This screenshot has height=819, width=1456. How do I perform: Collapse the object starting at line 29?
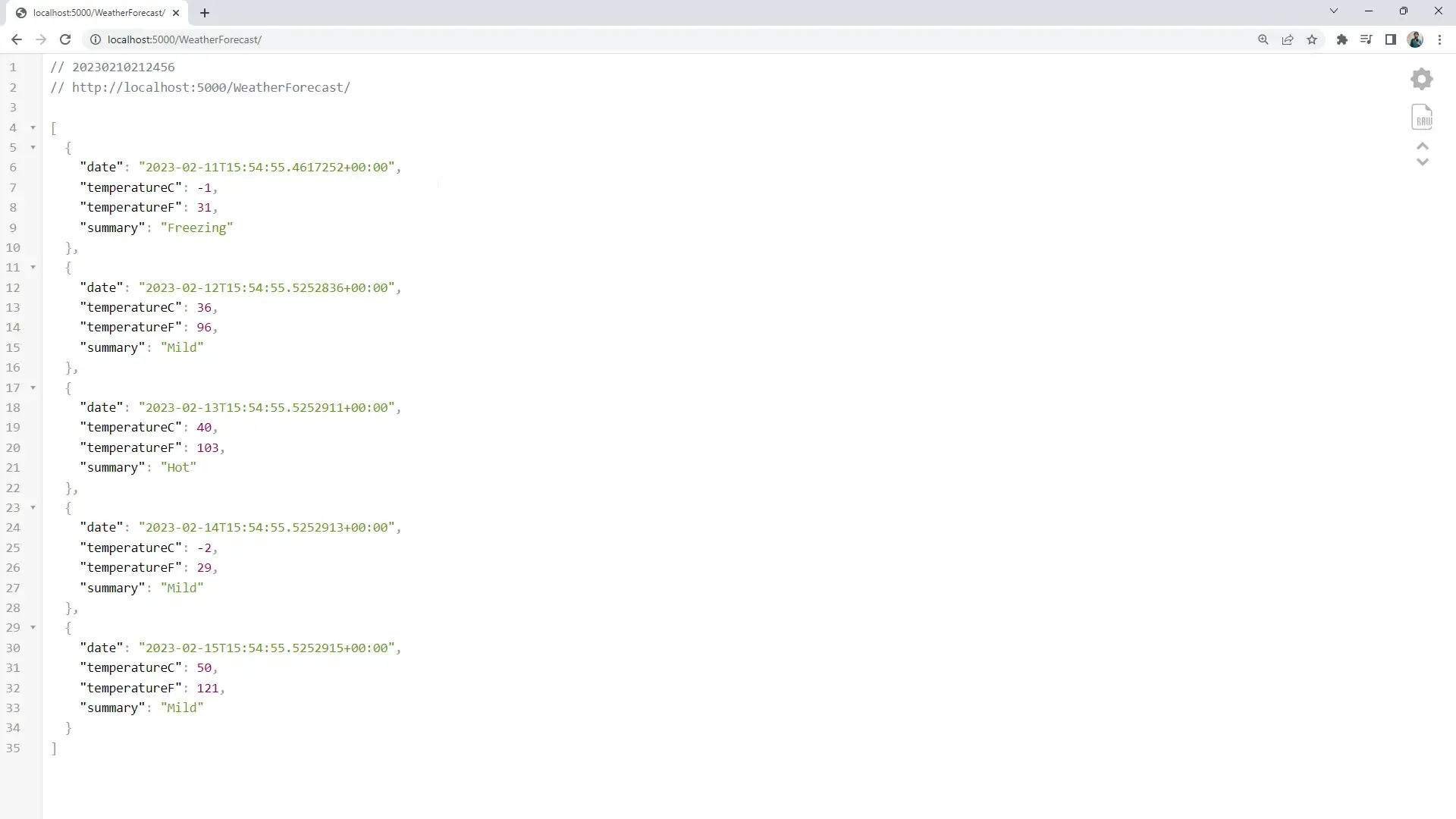(32, 627)
